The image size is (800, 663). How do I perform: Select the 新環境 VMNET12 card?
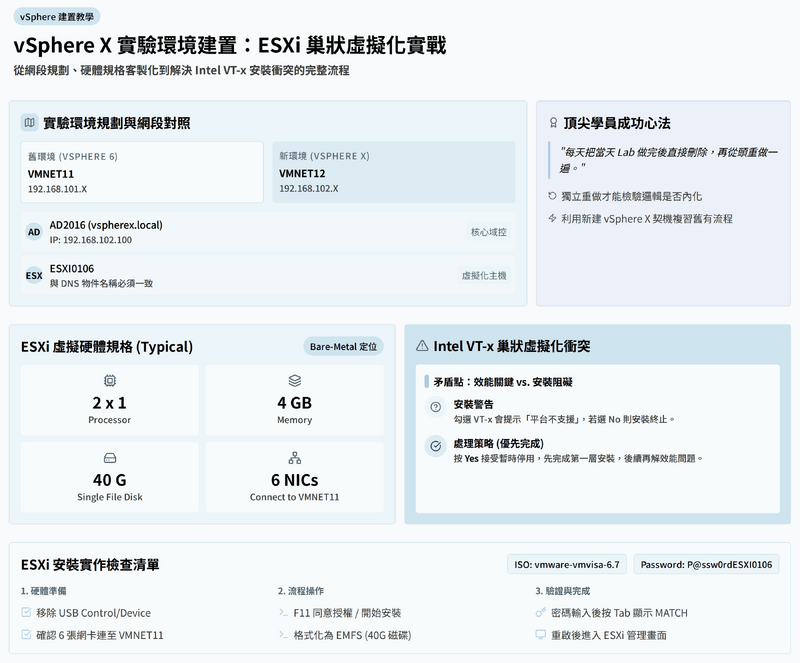[x=393, y=172]
